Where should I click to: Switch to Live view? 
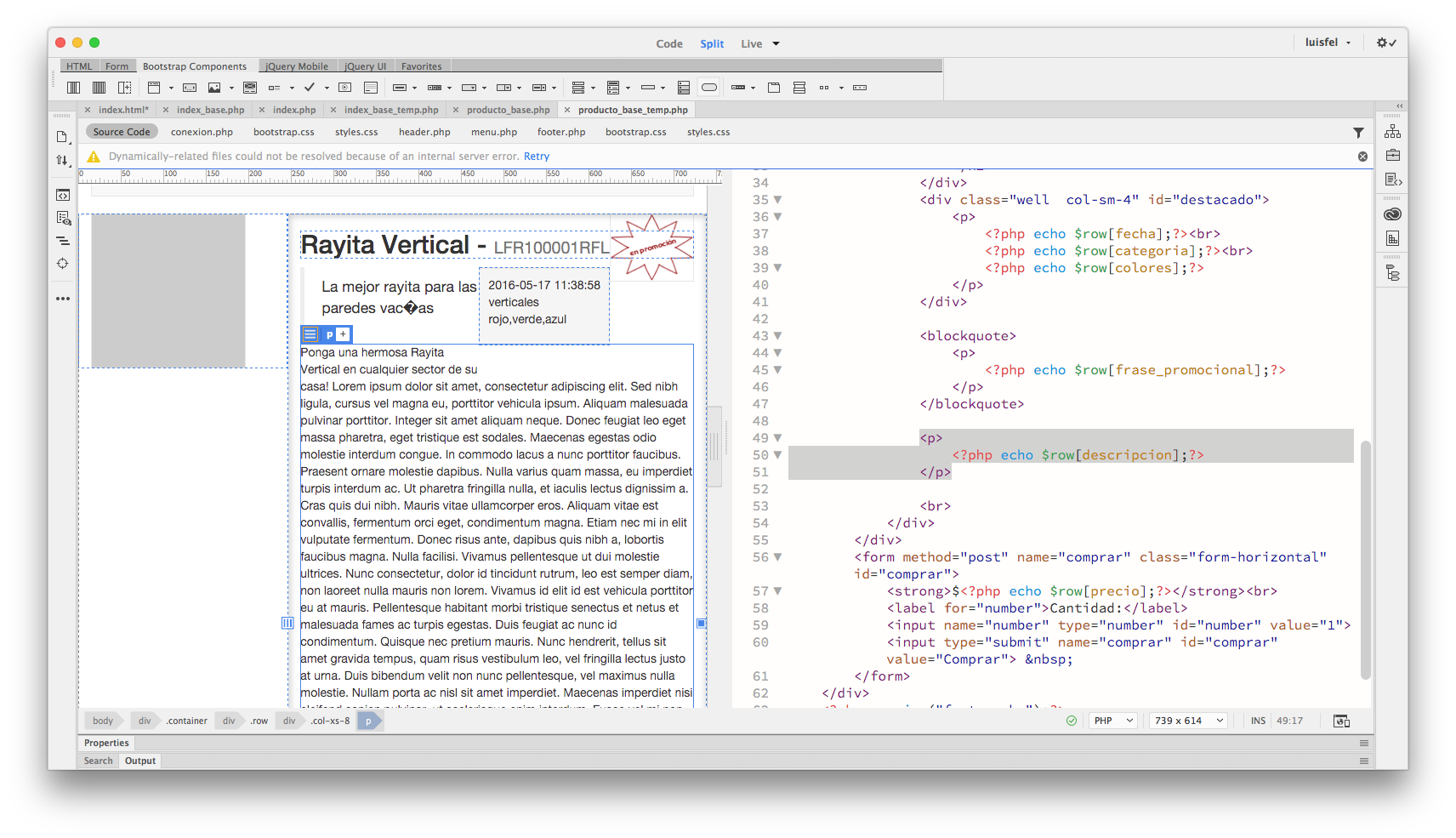pos(751,44)
